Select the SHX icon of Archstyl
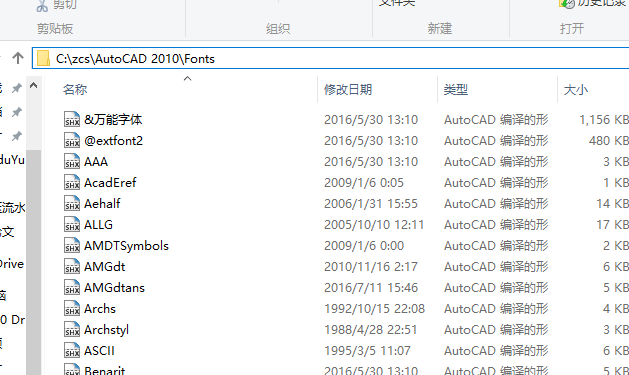The width and height of the screenshot is (629, 375). [x=72, y=330]
